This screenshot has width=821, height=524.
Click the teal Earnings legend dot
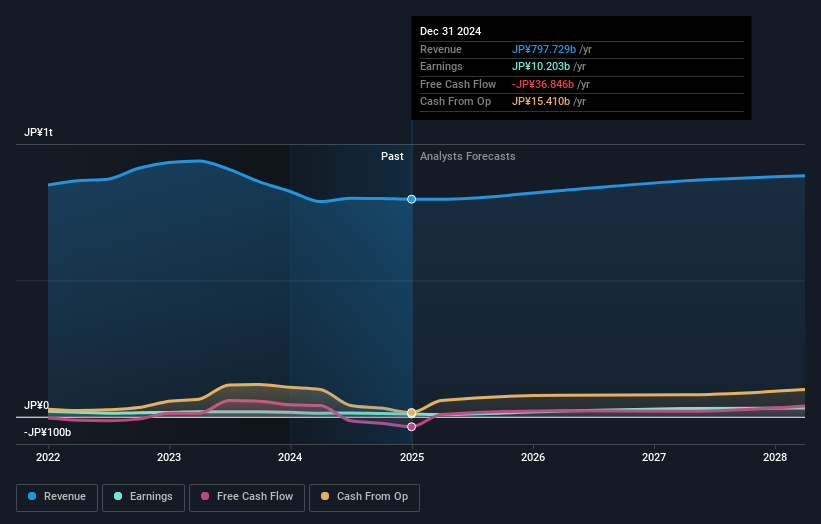point(118,496)
